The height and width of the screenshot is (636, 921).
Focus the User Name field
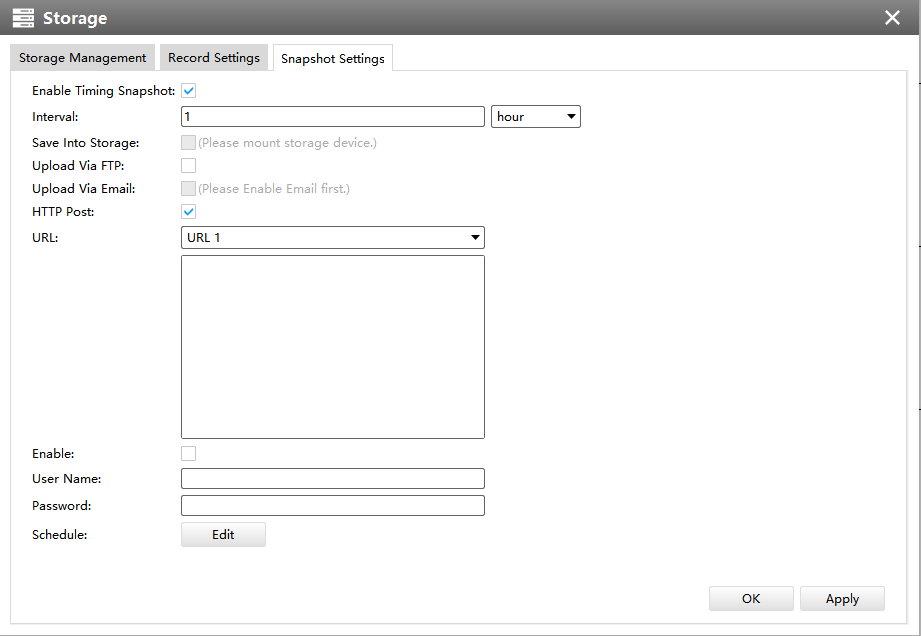point(332,479)
